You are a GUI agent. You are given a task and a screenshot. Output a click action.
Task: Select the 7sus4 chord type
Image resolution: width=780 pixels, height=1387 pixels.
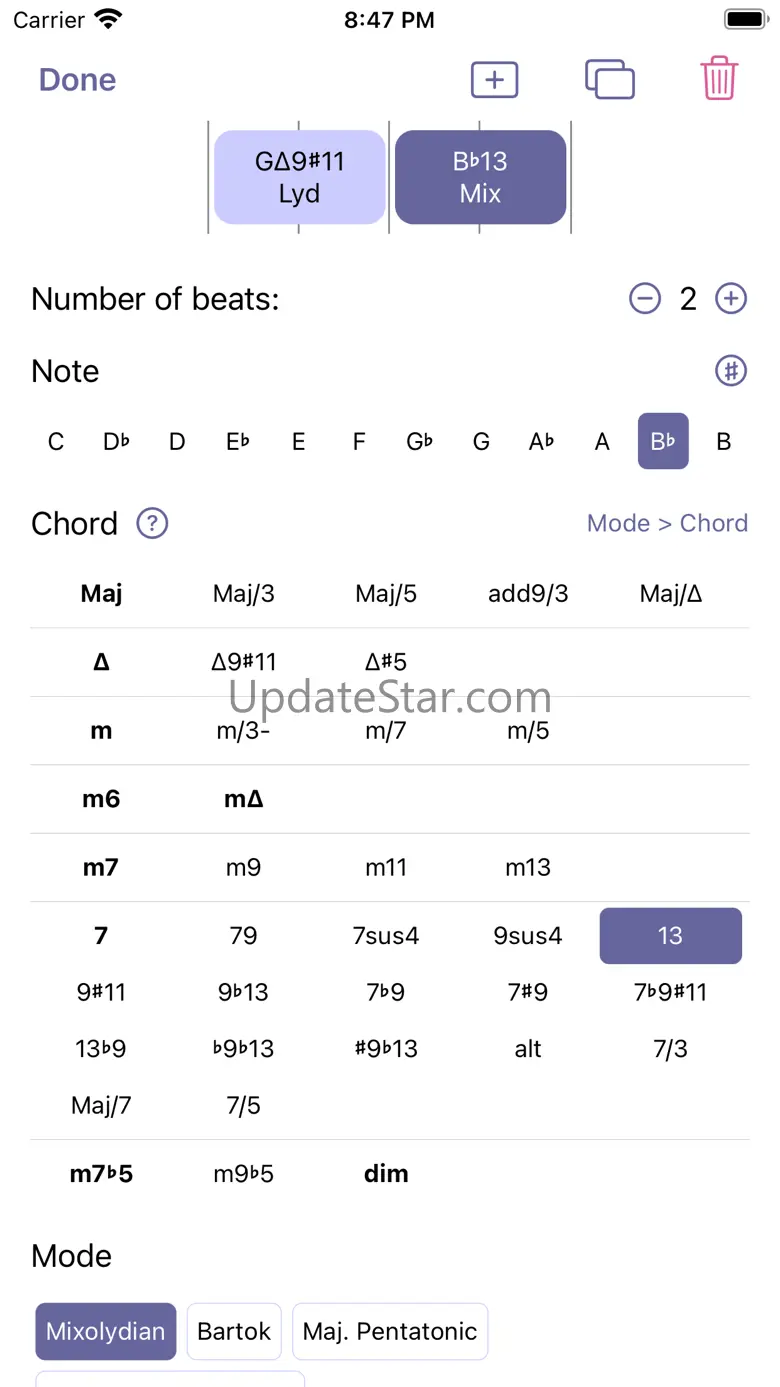pos(386,936)
